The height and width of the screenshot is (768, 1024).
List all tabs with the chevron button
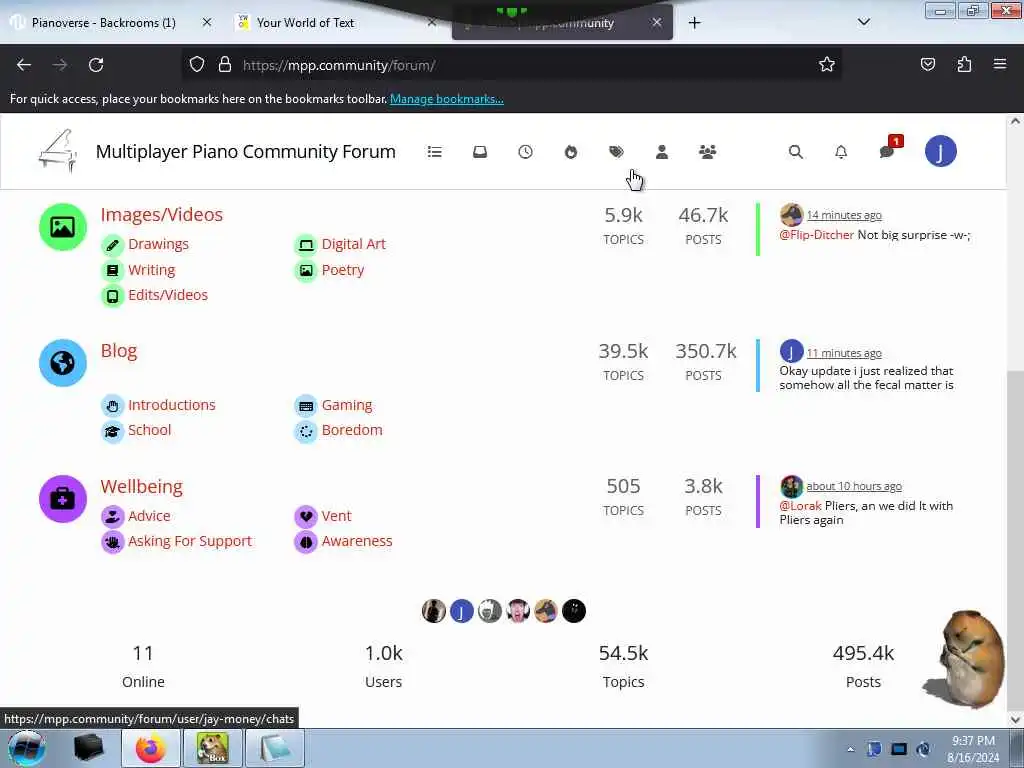click(863, 23)
